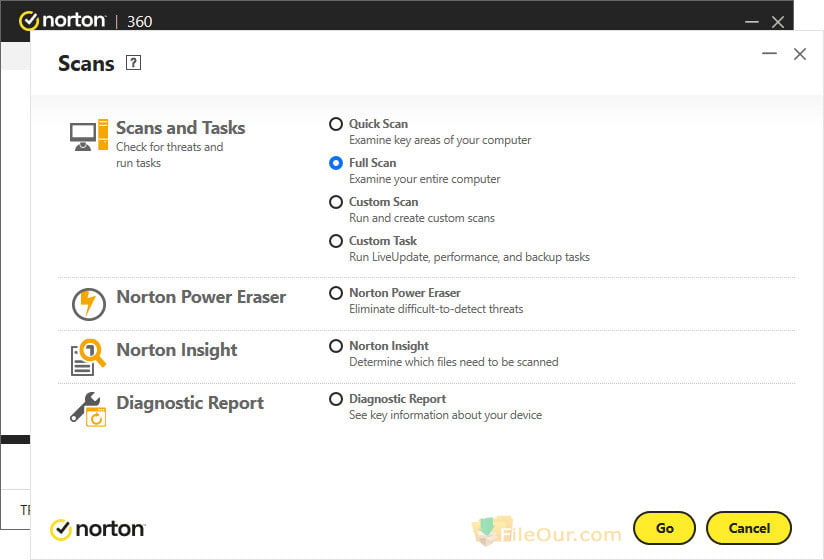Screen dimensions: 824x560
Task: Click the Norton Insight section heading
Action: pos(177,350)
